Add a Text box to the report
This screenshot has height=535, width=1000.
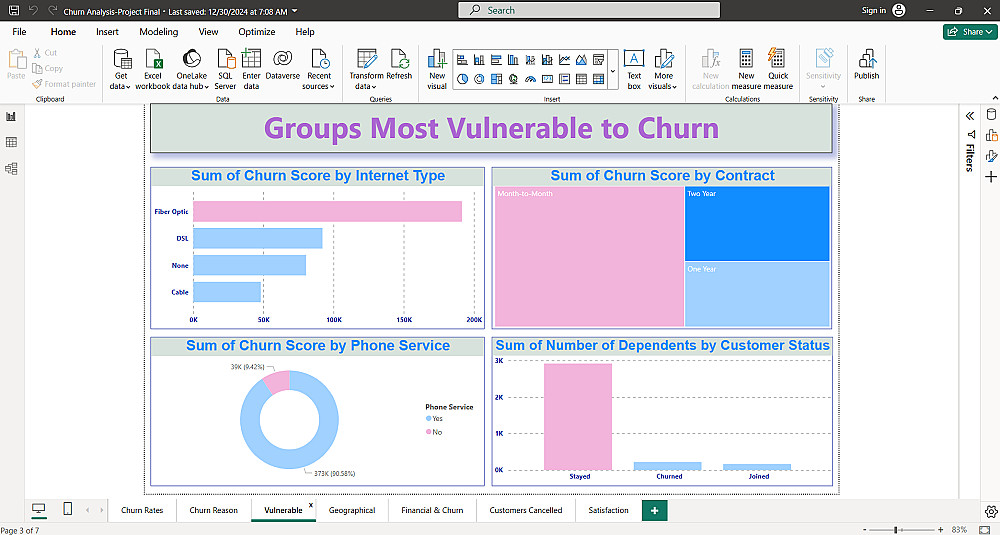click(634, 70)
